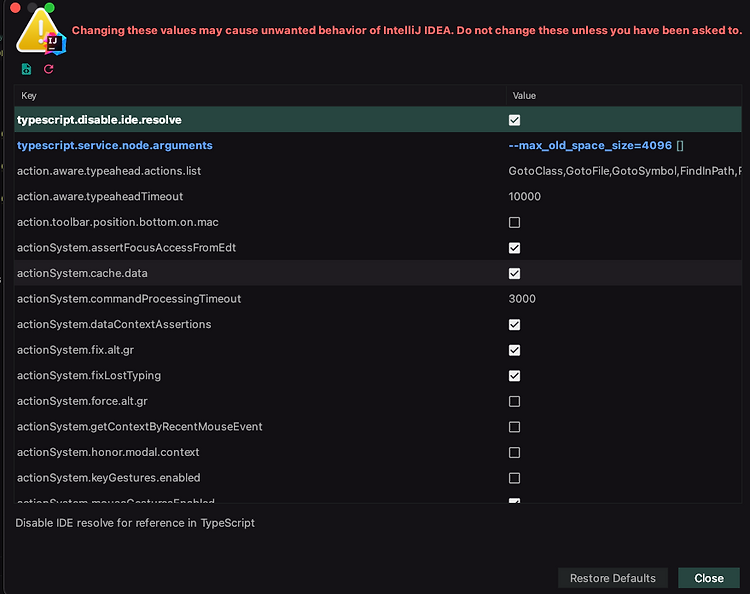Click the red reload/restore icon
The width and height of the screenshot is (750, 594).
tap(48, 69)
